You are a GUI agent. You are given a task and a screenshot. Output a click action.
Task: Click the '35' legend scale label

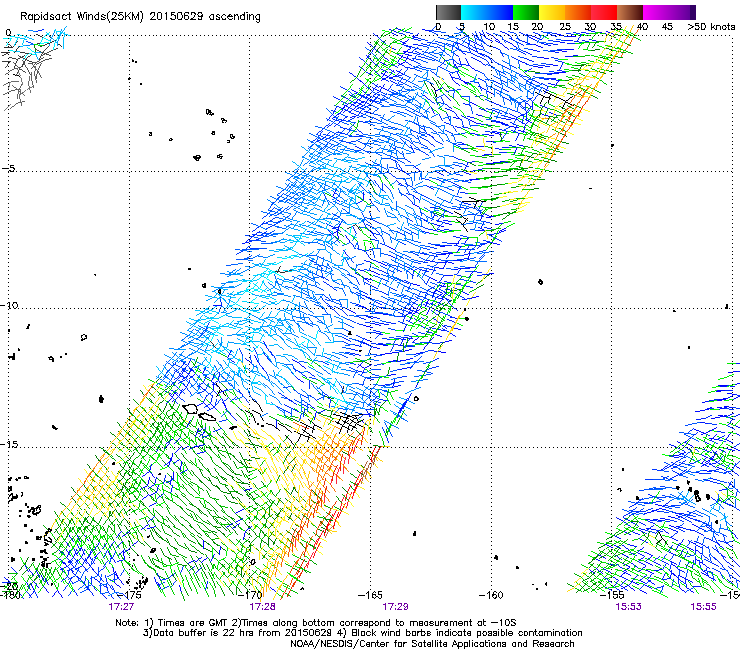(616, 26)
